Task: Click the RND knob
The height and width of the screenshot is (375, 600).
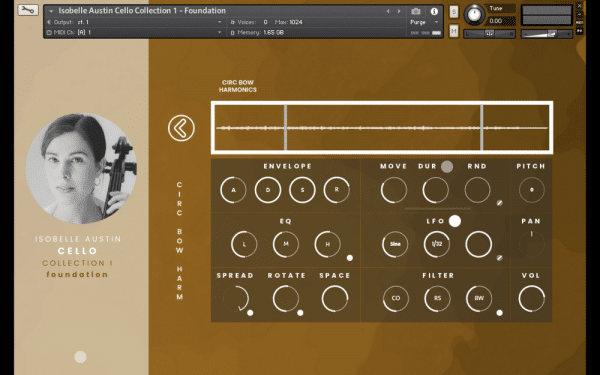Action: click(x=478, y=190)
